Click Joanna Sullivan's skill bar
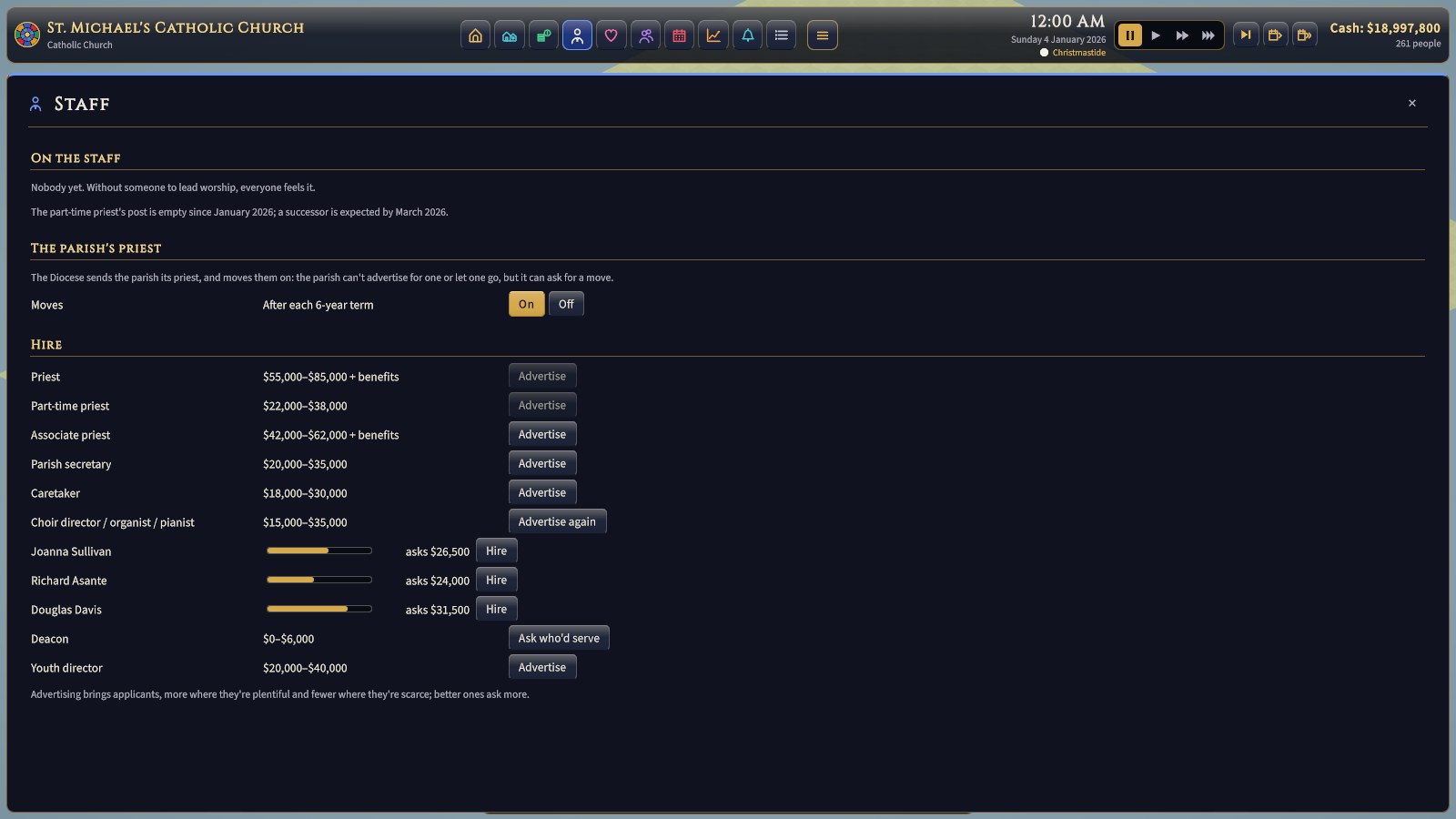The image size is (1456, 819). pyautogui.click(x=319, y=551)
